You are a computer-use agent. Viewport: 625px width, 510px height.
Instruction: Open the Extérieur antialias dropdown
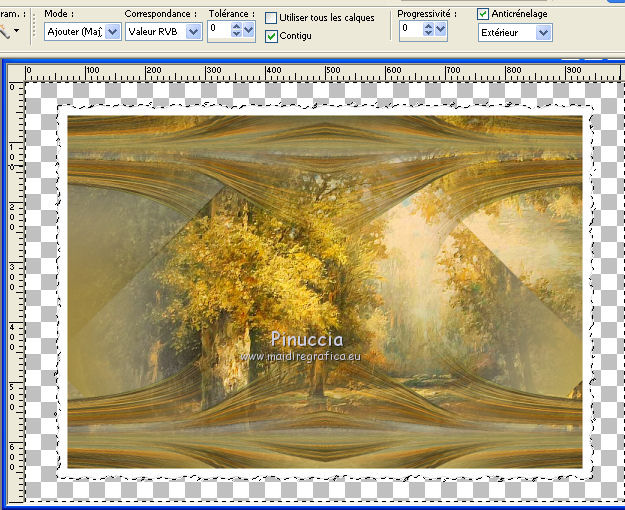(515, 33)
